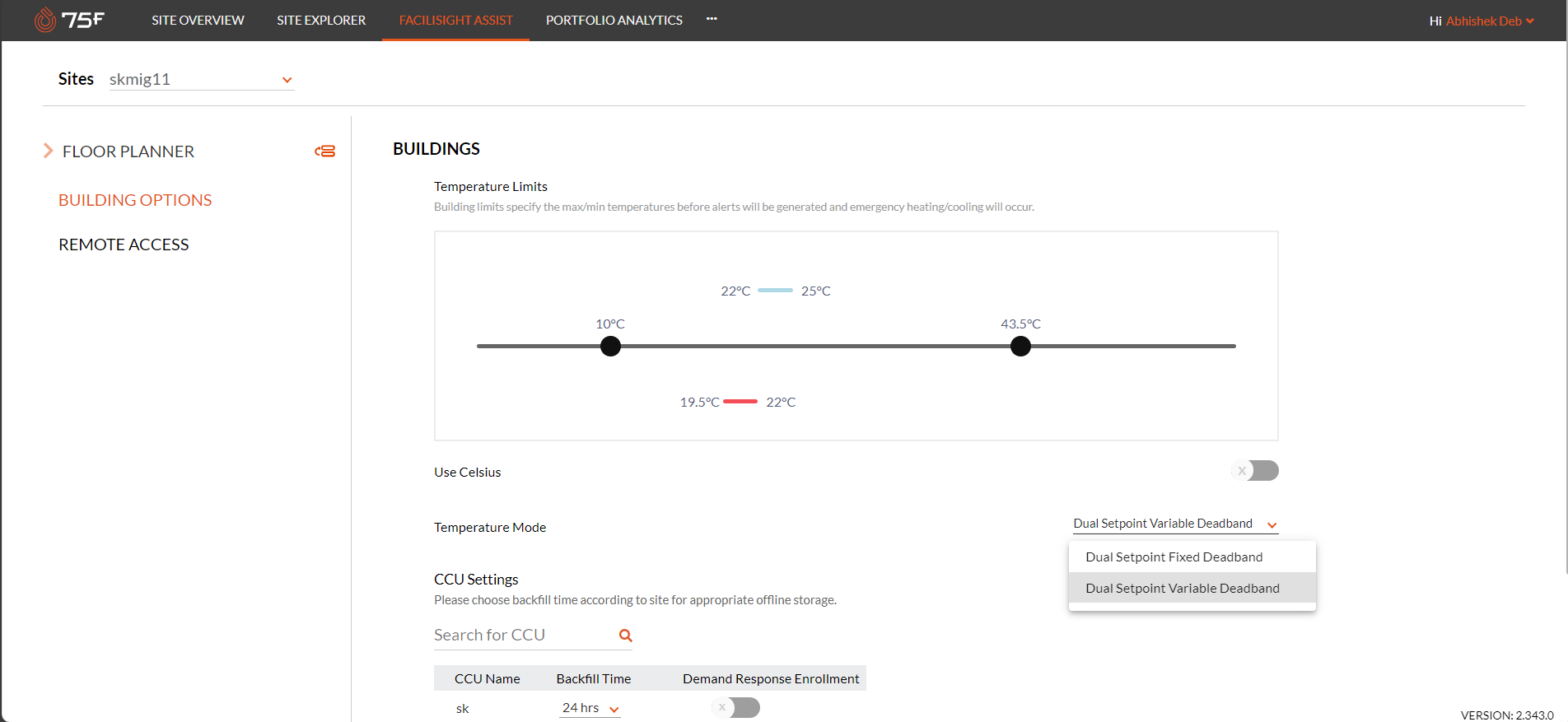Switch to Site Overview tab
Screen dimensions: 1568x722
(x=198, y=20)
